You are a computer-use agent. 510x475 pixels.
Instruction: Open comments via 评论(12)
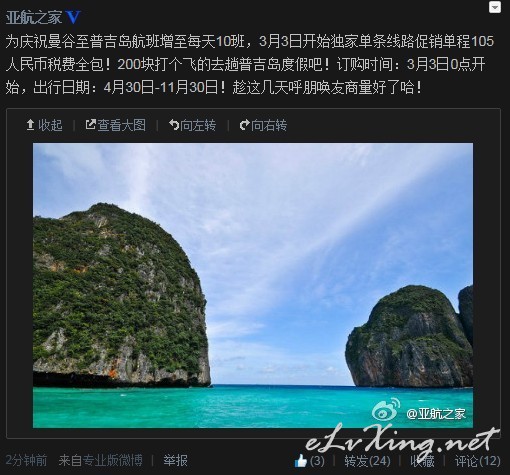tap(478, 461)
